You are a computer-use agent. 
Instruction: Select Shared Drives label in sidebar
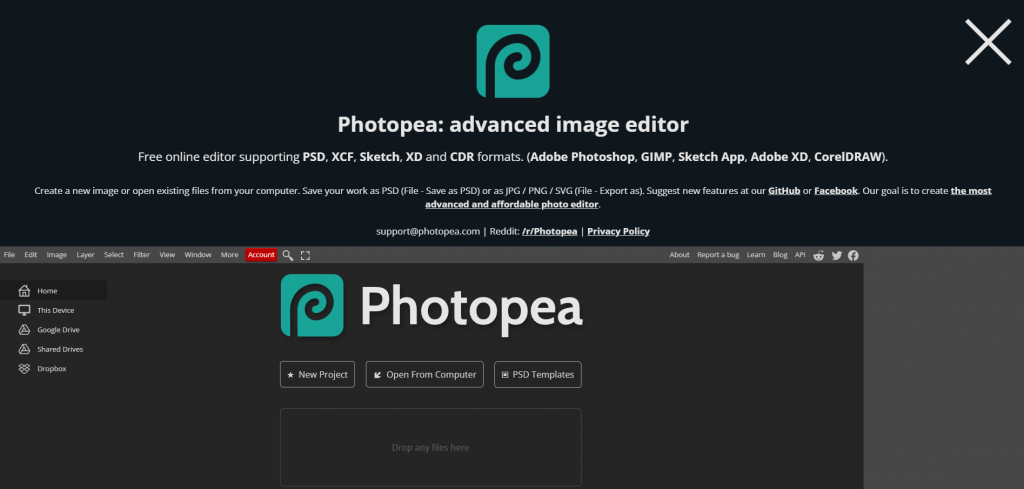pos(60,349)
